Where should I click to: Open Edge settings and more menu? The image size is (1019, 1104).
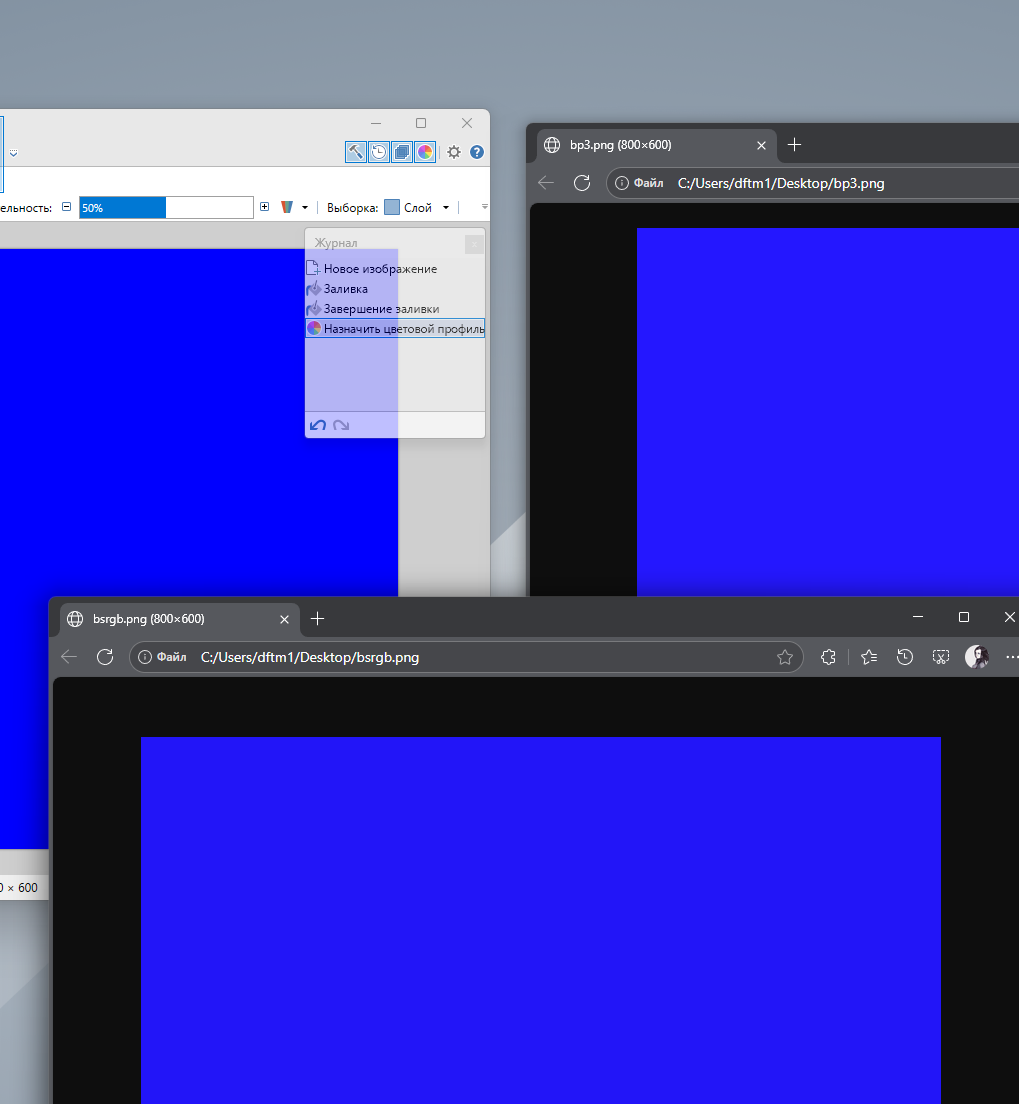pos(1012,657)
